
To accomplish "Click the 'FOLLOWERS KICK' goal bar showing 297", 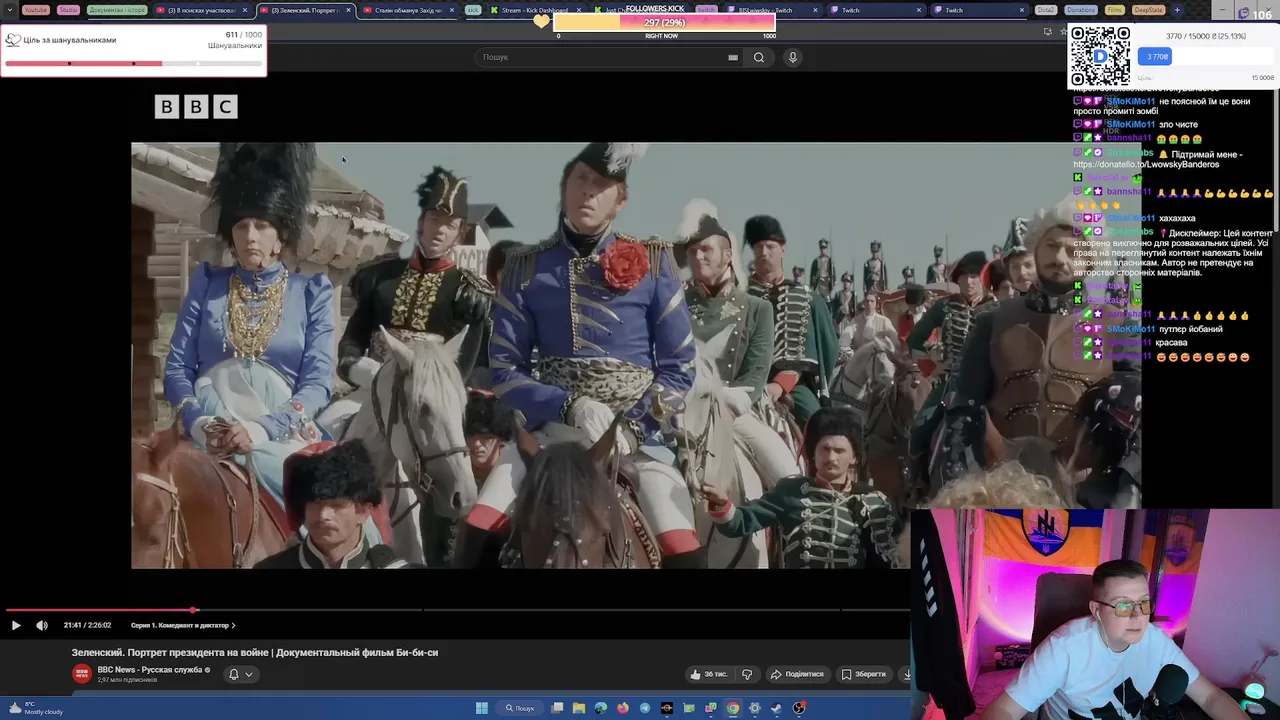I will click(664, 22).
